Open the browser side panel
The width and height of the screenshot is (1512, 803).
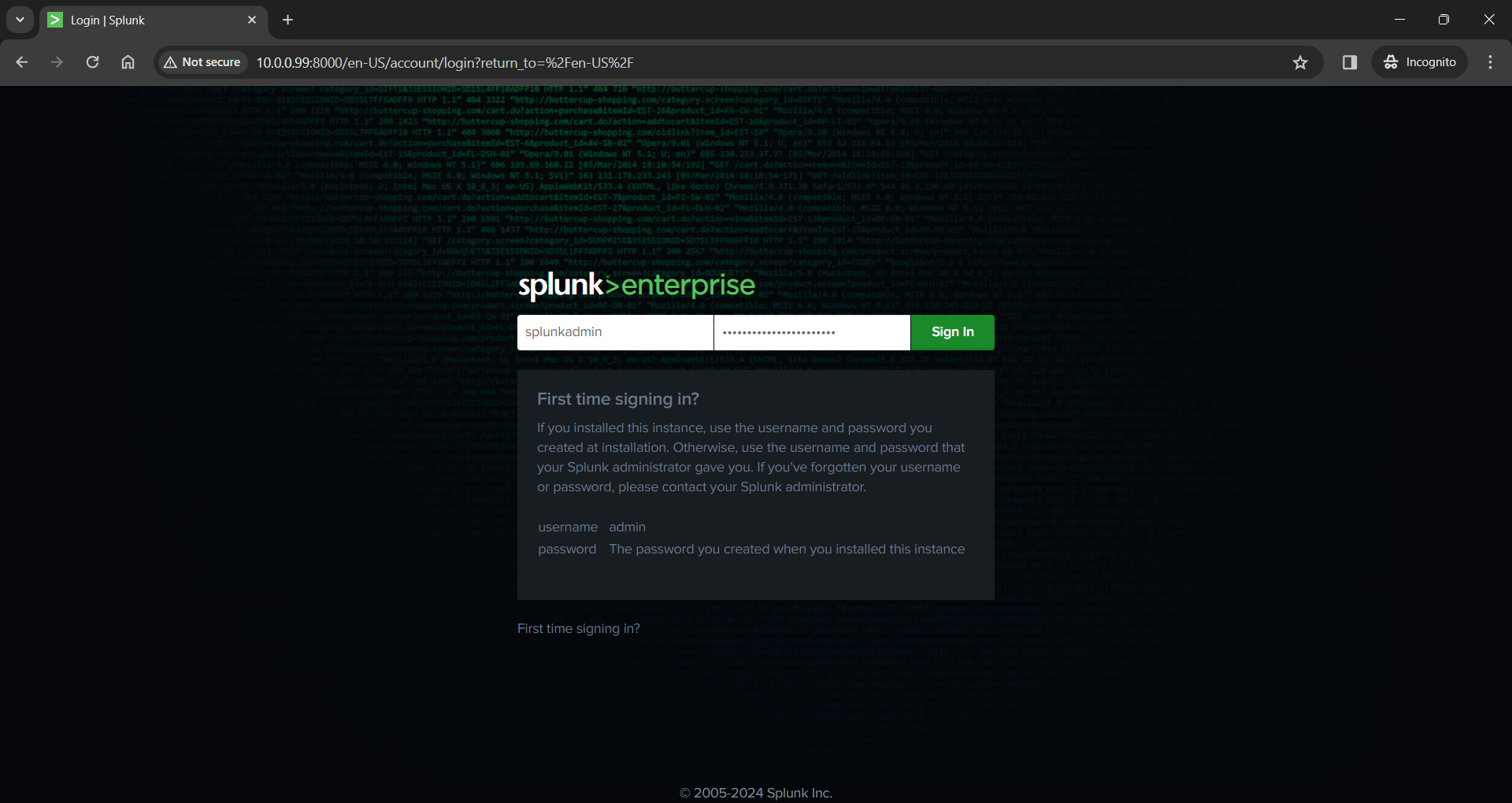pyautogui.click(x=1350, y=62)
